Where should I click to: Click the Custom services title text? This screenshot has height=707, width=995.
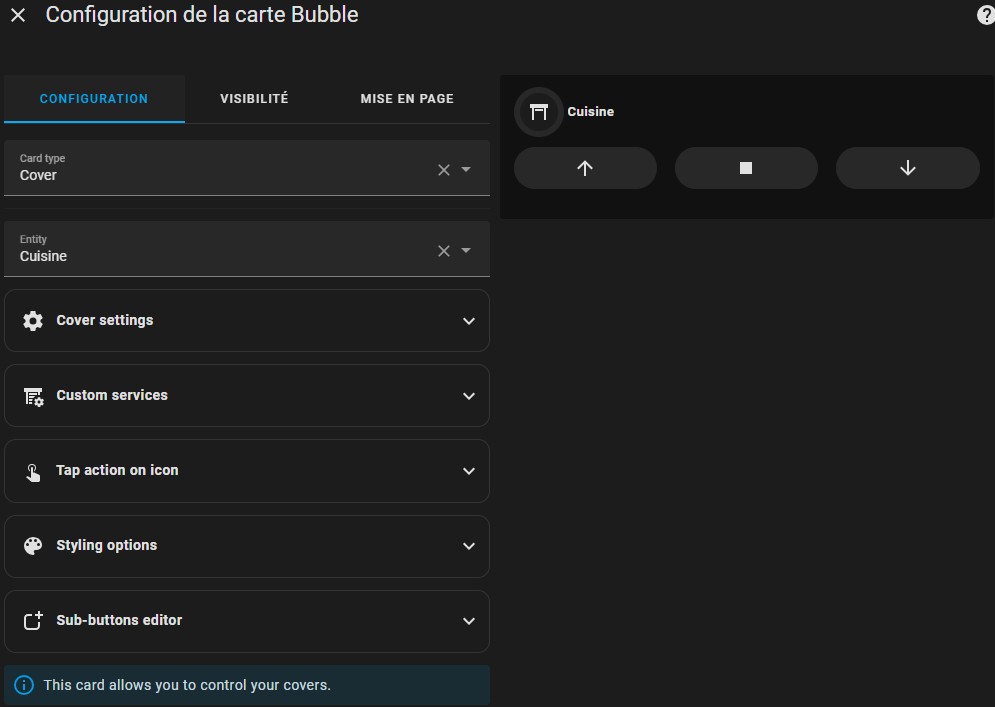(112, 395)
